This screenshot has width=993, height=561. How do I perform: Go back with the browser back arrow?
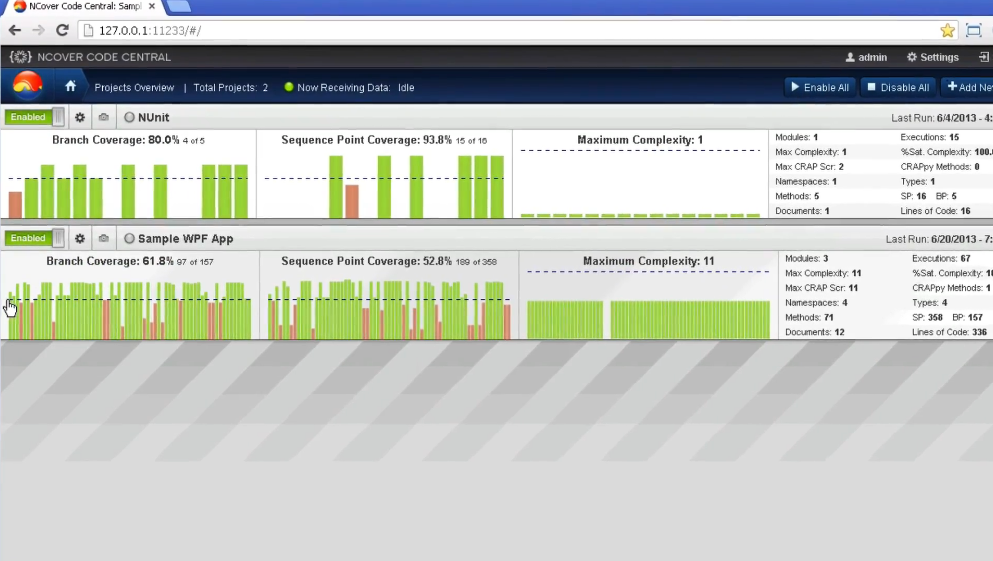click(x=15, y=30)
